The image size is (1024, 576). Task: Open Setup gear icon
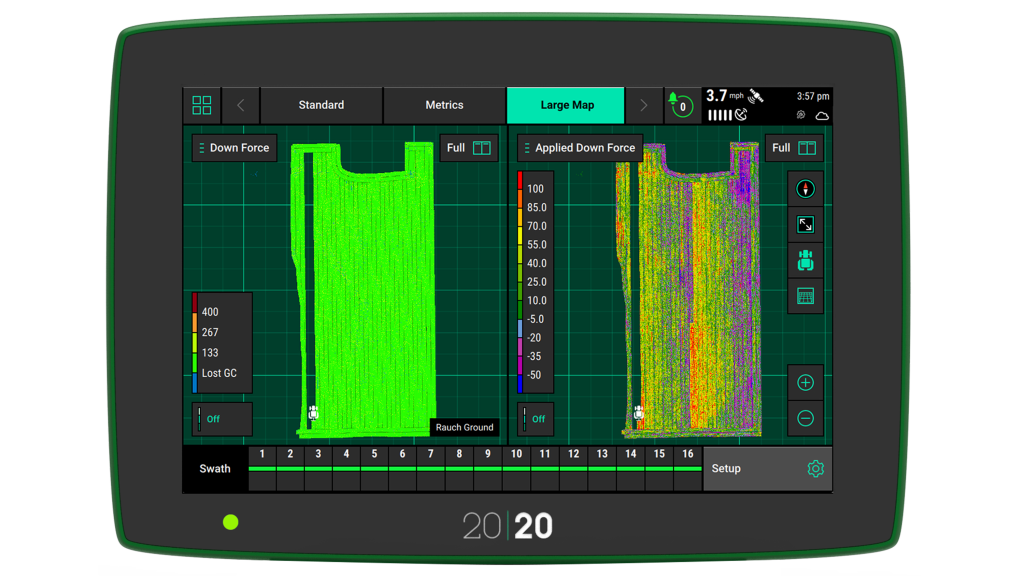(816, 468)
